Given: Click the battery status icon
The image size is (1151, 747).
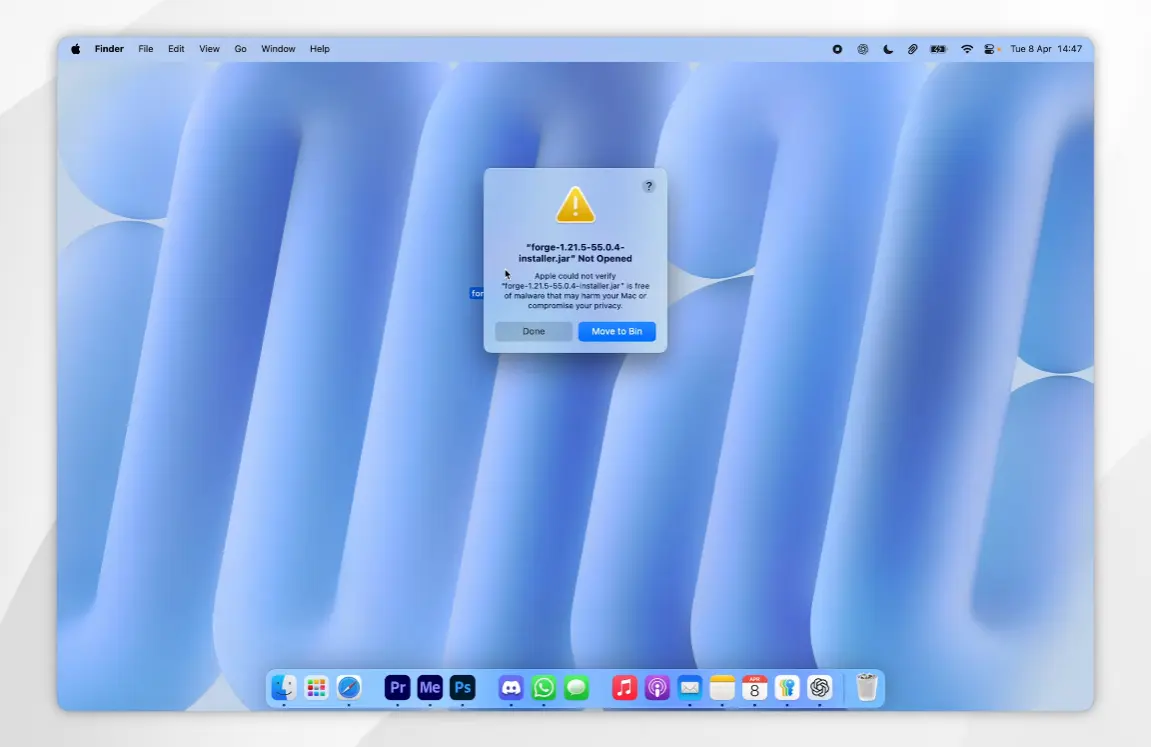Looking at the screenshot, I should click(938, 49).
